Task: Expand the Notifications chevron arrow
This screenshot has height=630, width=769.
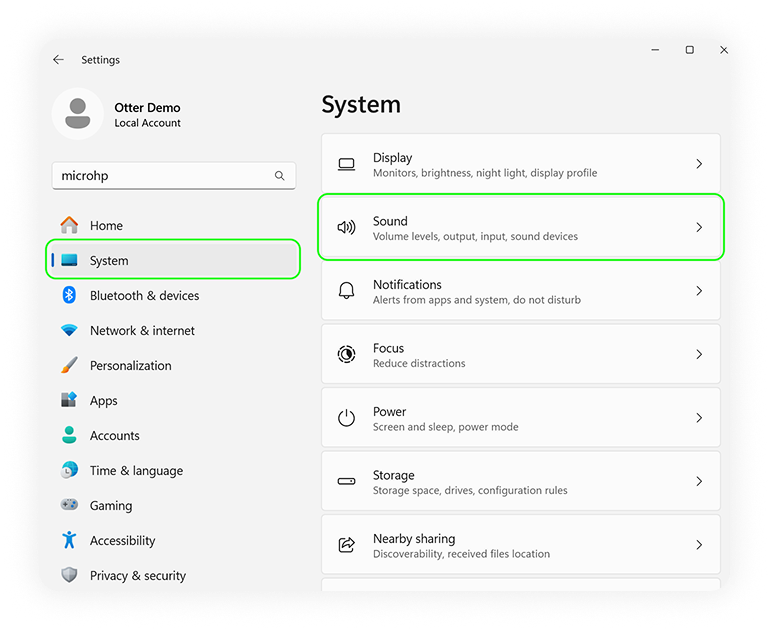Action: pyautogui.click(x=699, y=291)
